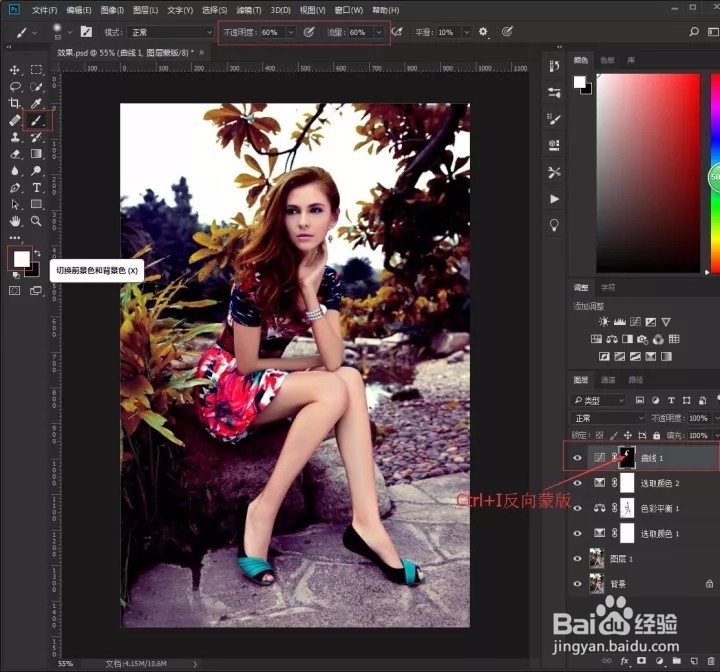Open the layer 不透明度 100% dropdown

coord(715,418)
